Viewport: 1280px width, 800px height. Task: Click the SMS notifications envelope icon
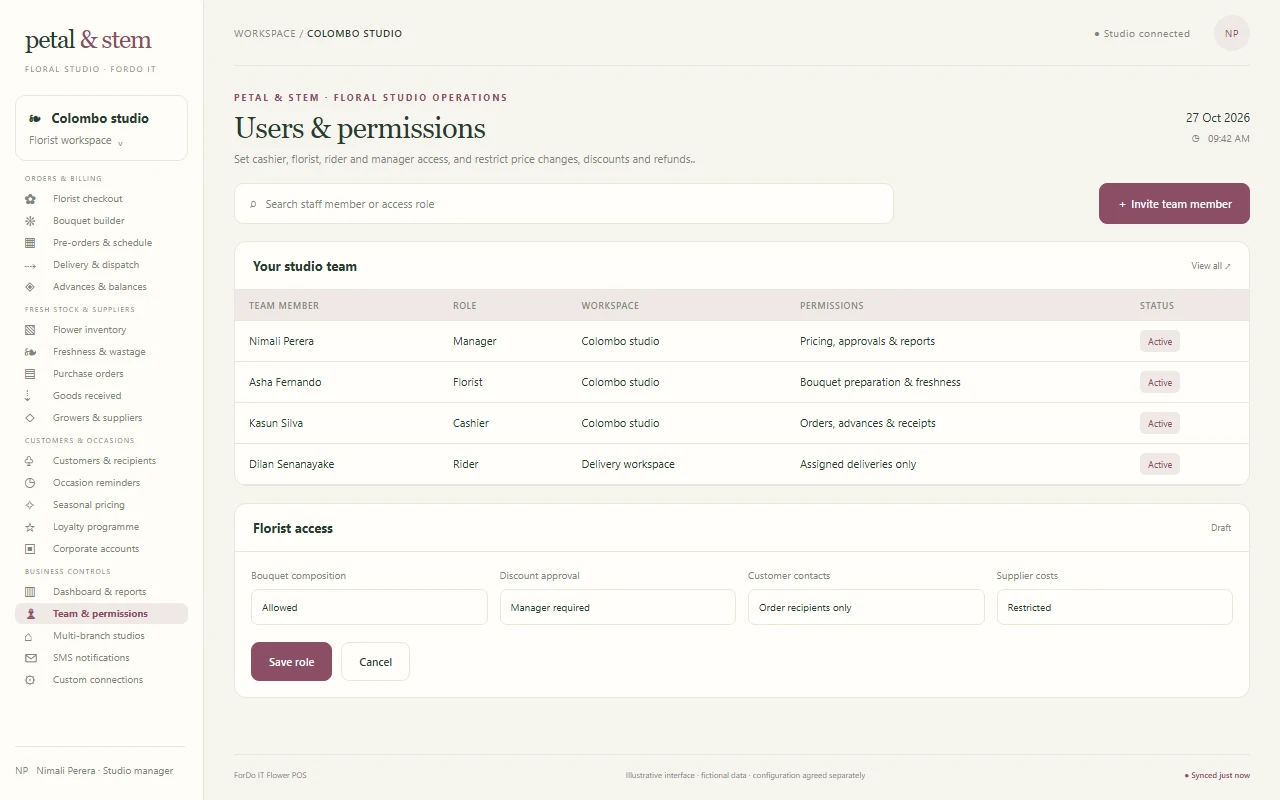coord(30,658)
